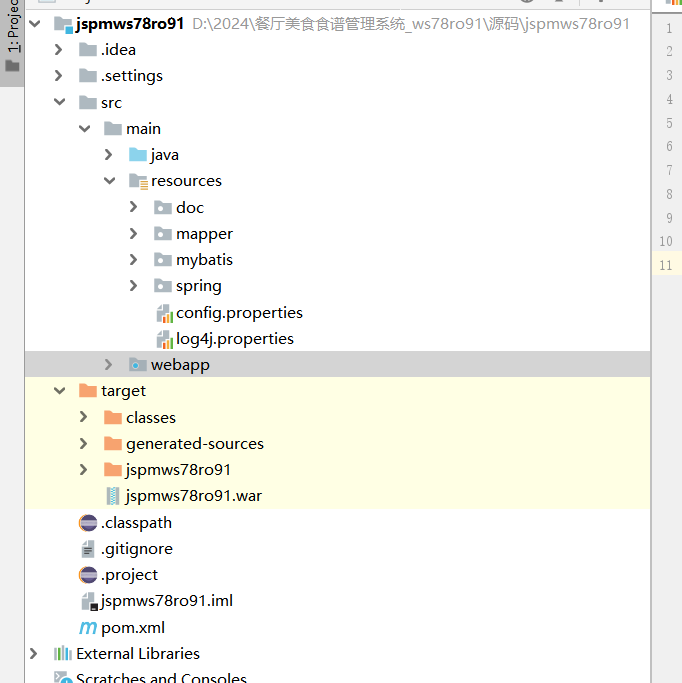Image resolution: width=682 pixels, height=683 pixels.
Task: Collapse the target folder
Action: point(59,391)
